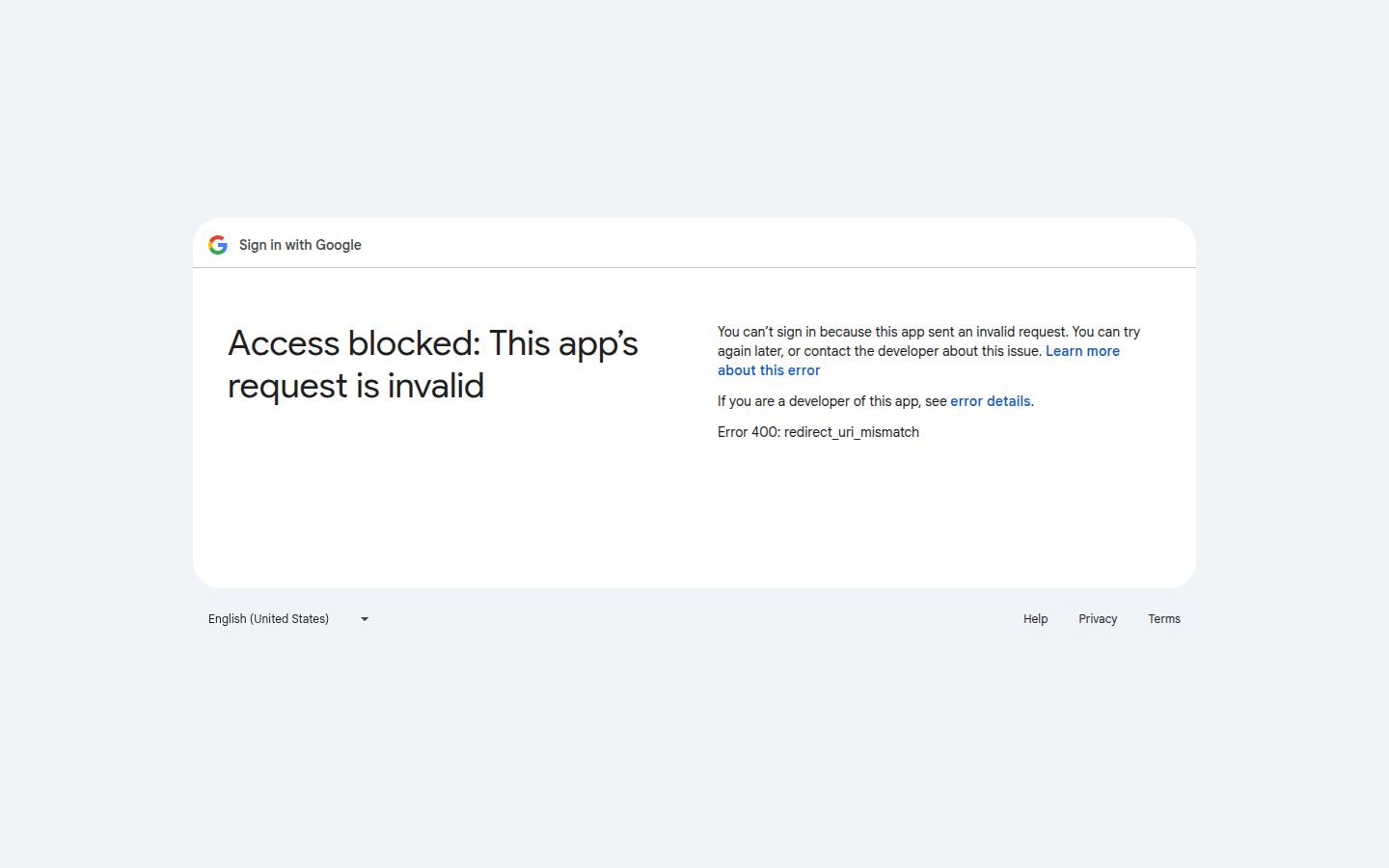Open the "Learn more" link
This screenshot has height=868, width=1389.
click(1082, 351)
